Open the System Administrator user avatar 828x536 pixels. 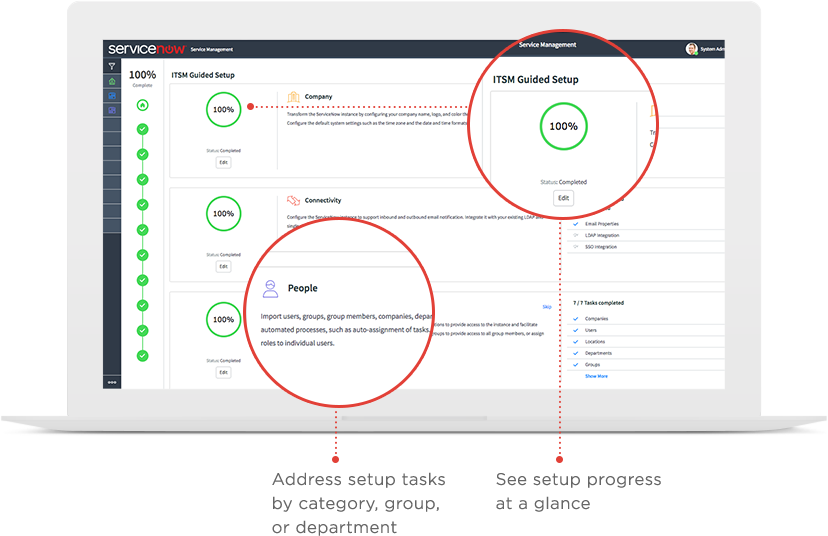click(691, 49)
